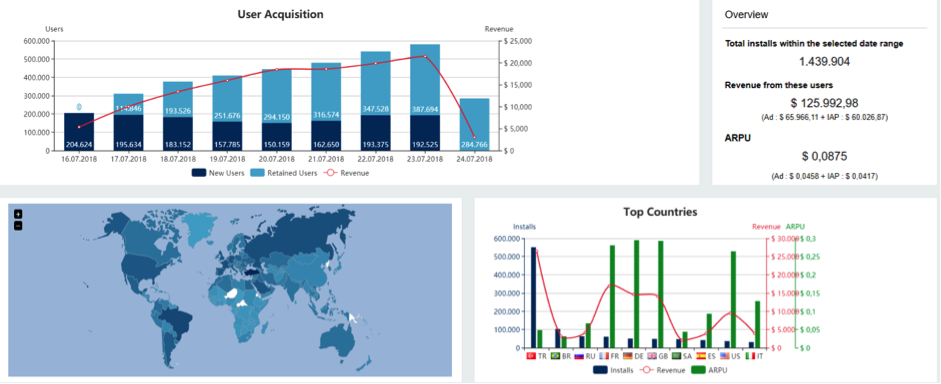This screenshot has height=384, width=941.
Task: Click total installs value 1.439.904
Action: pos(825,61)
